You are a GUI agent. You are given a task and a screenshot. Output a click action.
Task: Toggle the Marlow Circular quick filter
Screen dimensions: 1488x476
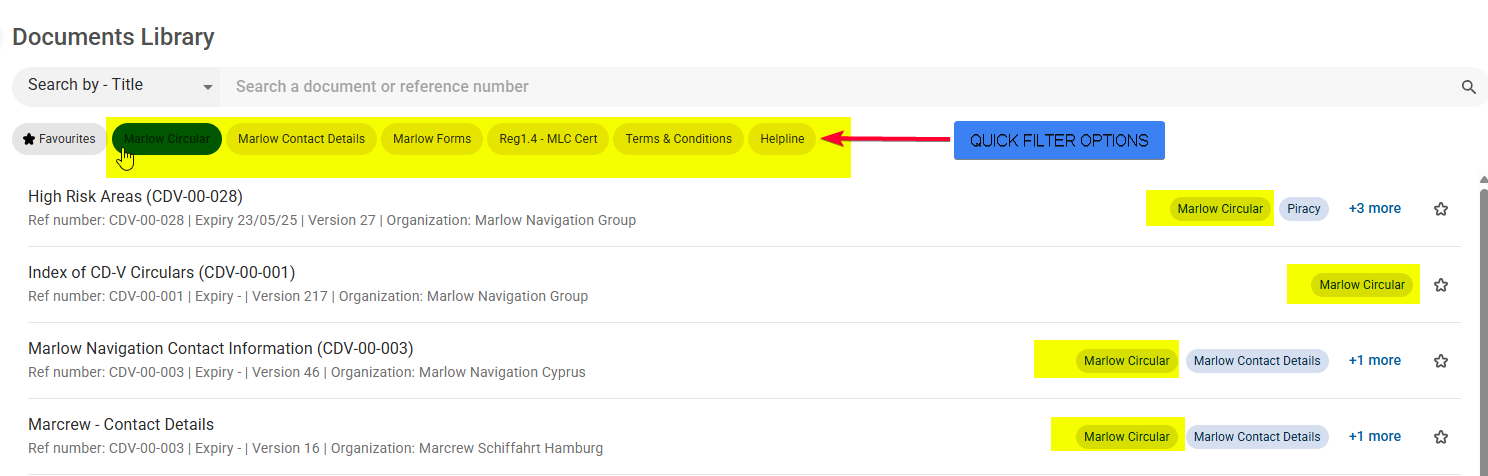coord(167,139)
